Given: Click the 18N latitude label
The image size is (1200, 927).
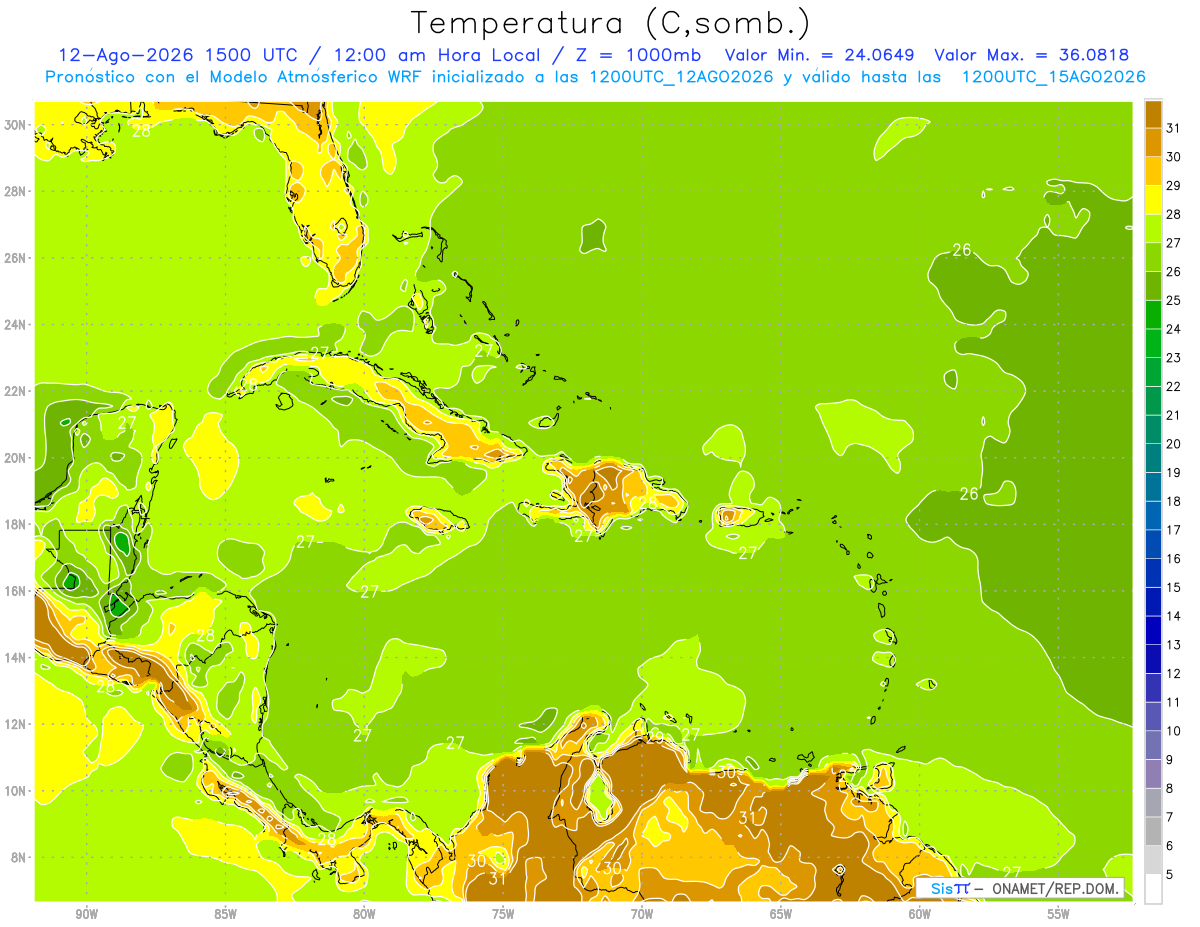Looking at the screenshot, I should [x=17, y=524].
